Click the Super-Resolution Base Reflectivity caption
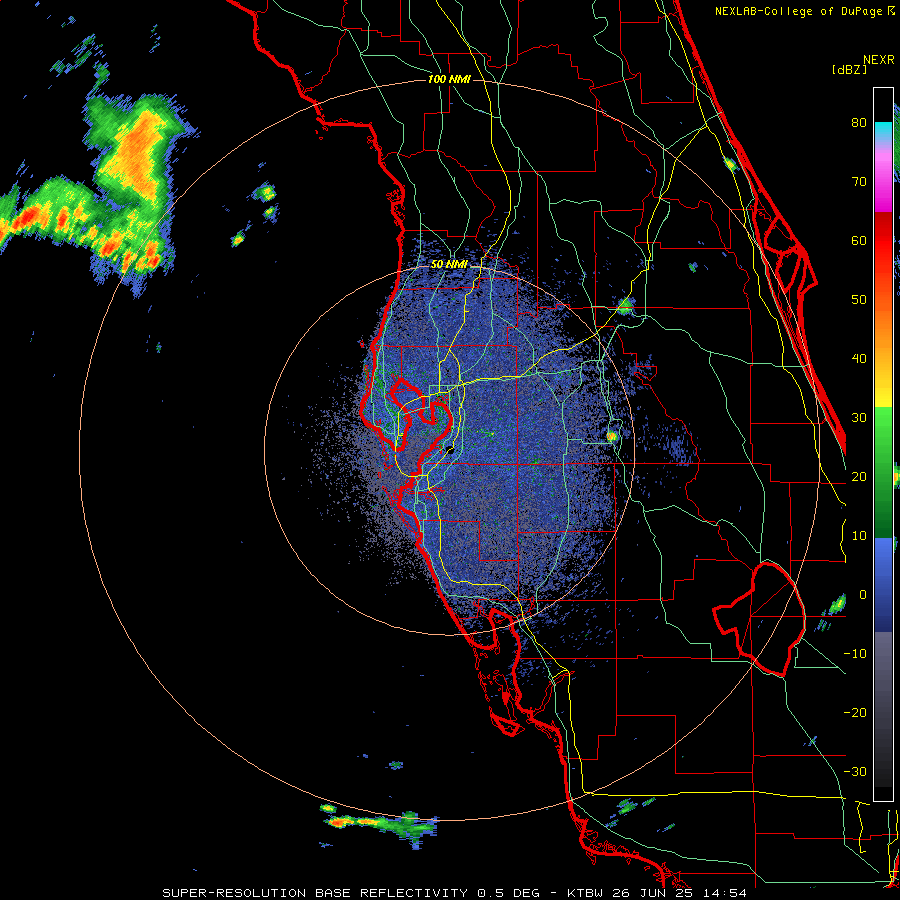Image resolution: width=900 pixels, height=900 pixels. click(x=455, y=893)
